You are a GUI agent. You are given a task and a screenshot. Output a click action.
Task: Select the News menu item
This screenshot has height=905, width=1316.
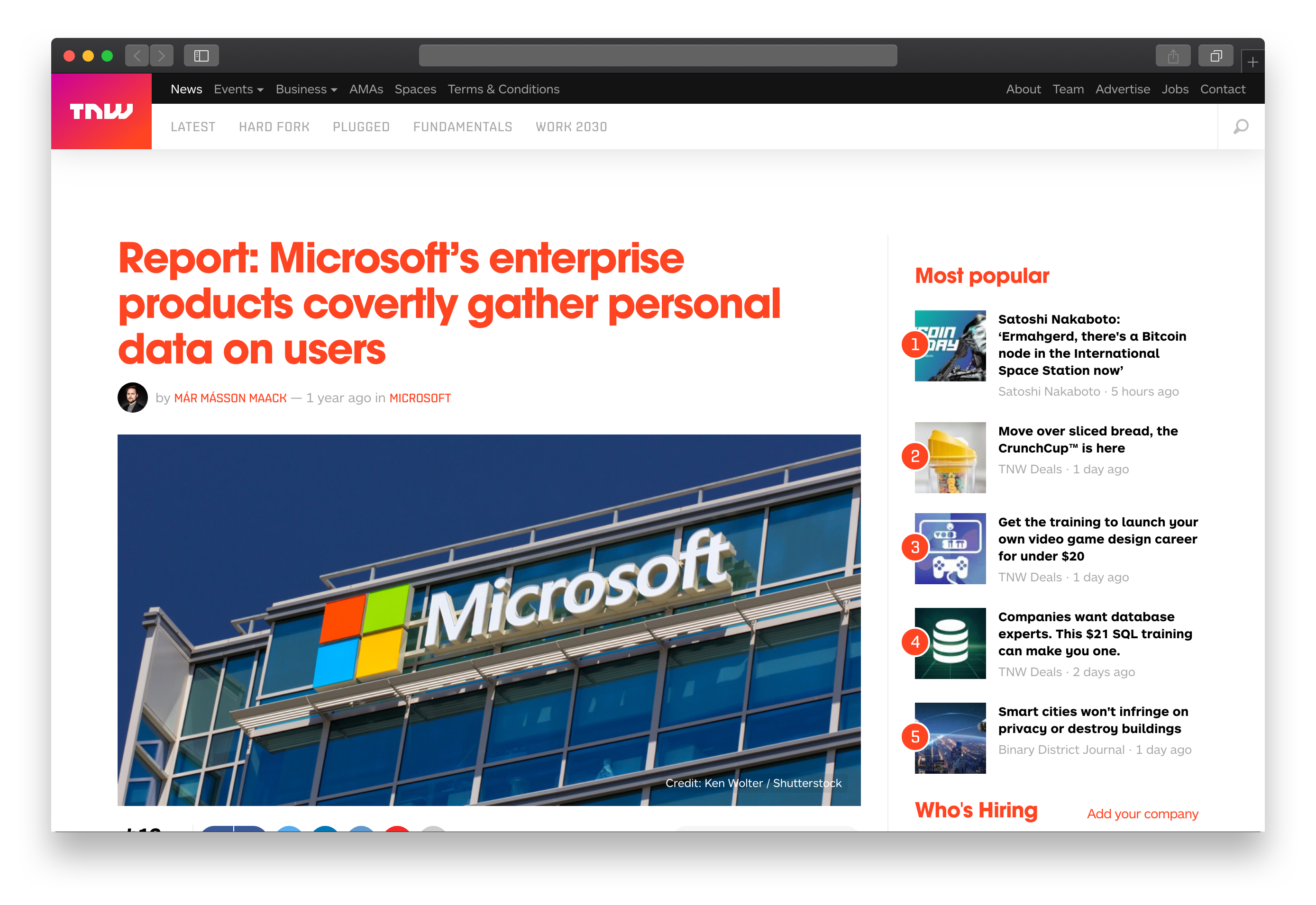tap(186, 89)
